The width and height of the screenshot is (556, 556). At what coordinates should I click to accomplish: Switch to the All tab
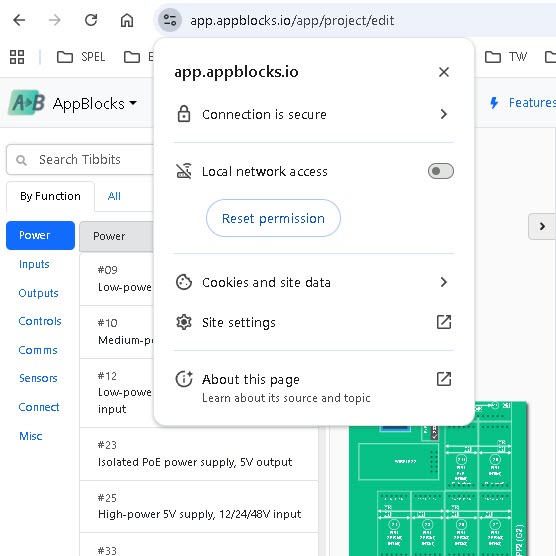click(114, 196)
